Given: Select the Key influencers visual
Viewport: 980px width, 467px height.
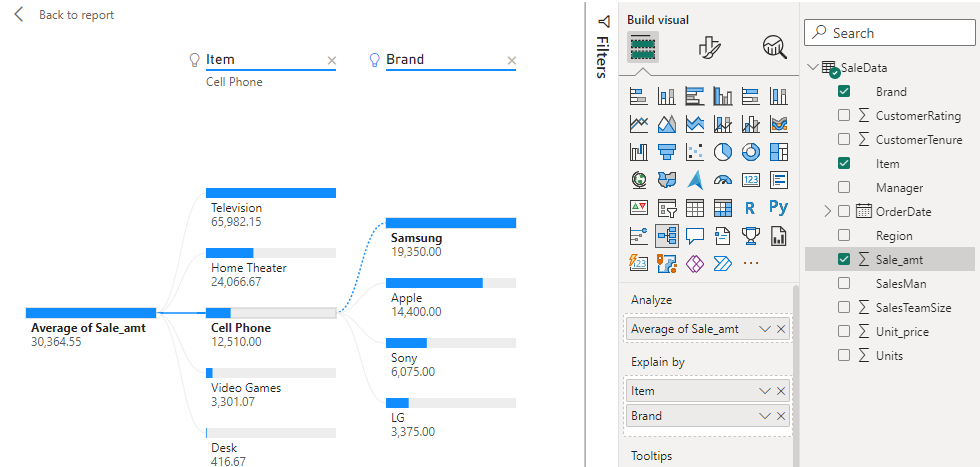Looking at the screenshot, I should coord(639,236).
